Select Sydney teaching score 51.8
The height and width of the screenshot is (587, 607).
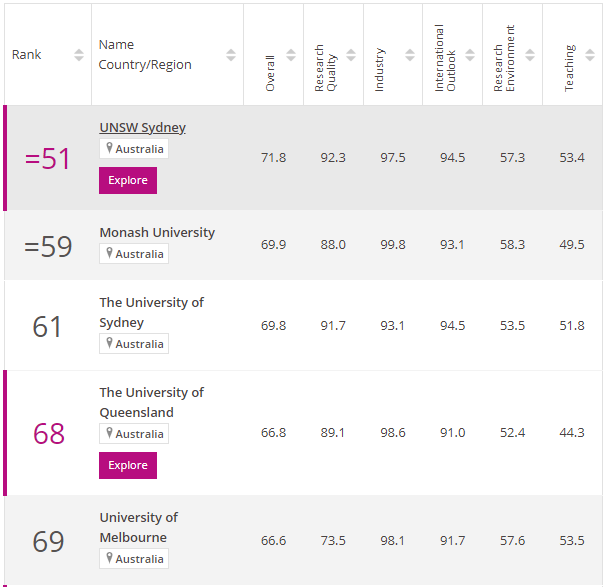coord(572,326)
